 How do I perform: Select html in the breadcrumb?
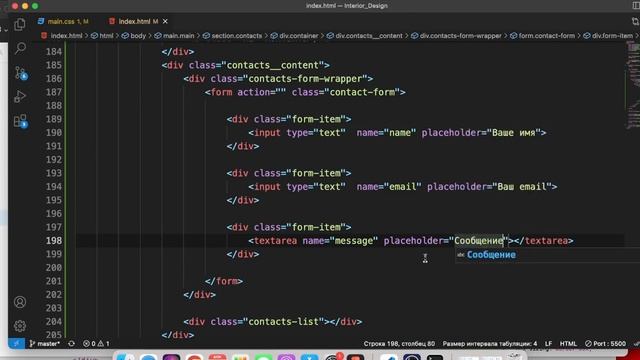[102, 36]
